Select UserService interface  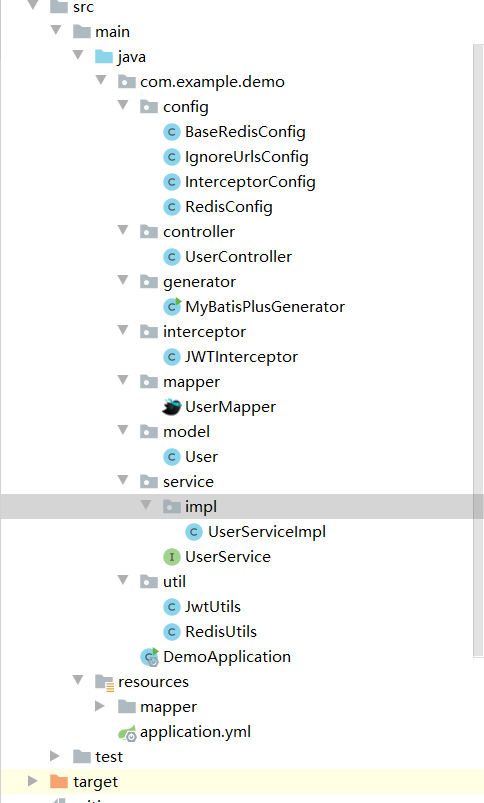228,557
